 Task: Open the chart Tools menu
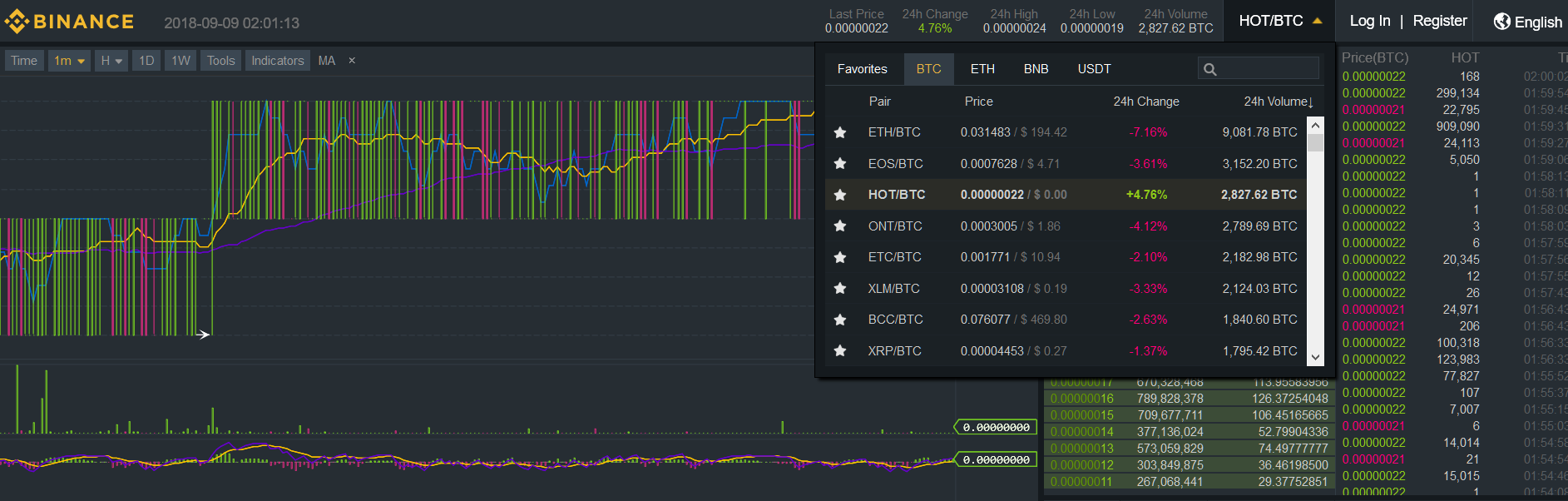click(x=220, y=61)
